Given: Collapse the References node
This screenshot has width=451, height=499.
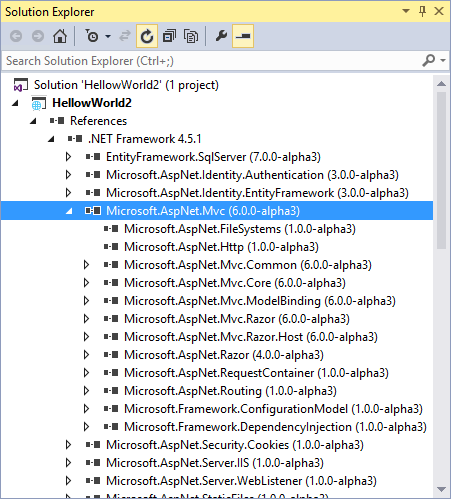Looking at the screenshot, I should pyautogui.click(x=33, y=121).
